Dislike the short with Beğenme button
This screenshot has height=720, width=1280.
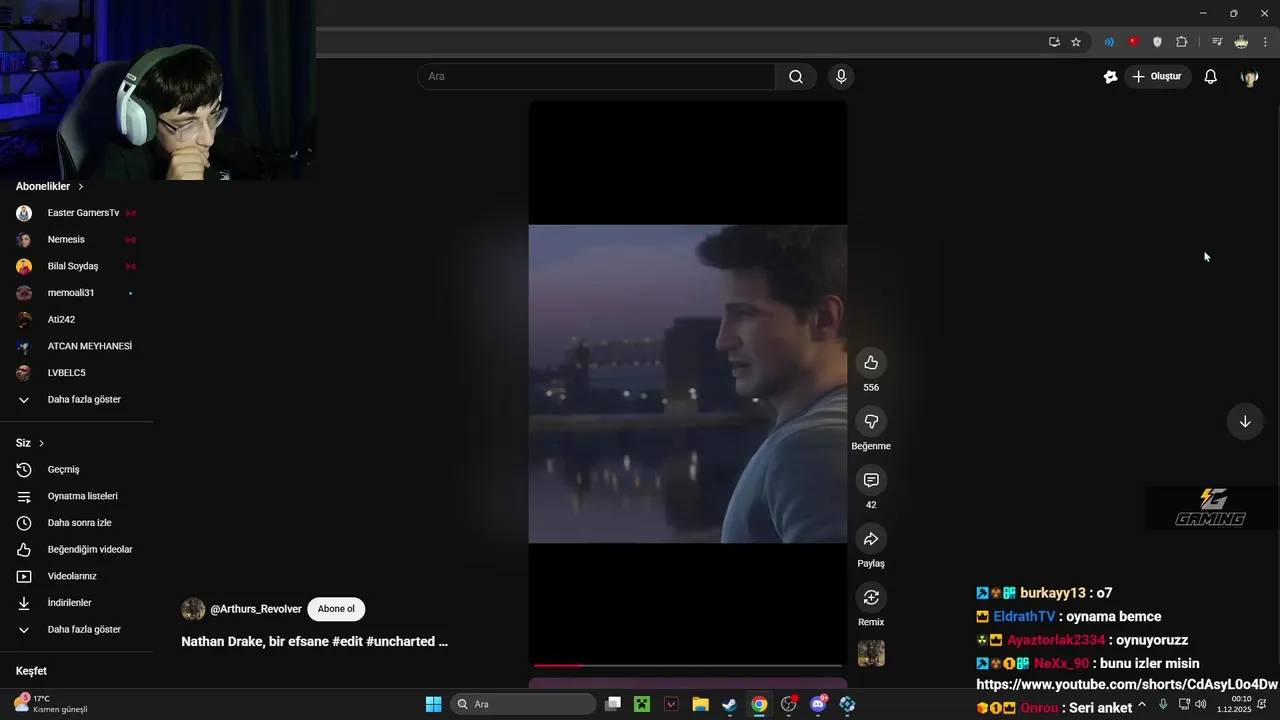coord(871,421)
